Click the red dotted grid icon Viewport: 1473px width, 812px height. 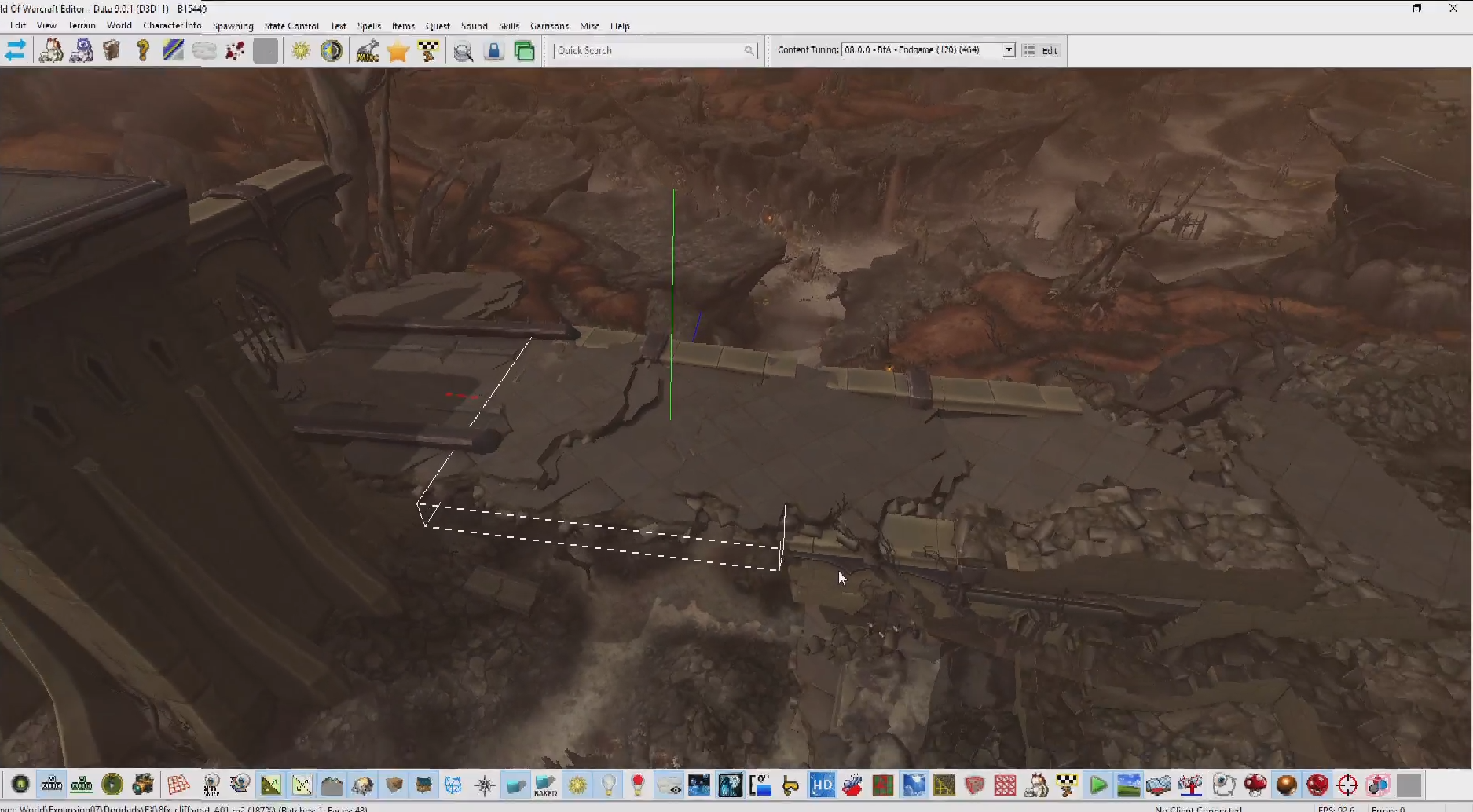point(1005,784)
